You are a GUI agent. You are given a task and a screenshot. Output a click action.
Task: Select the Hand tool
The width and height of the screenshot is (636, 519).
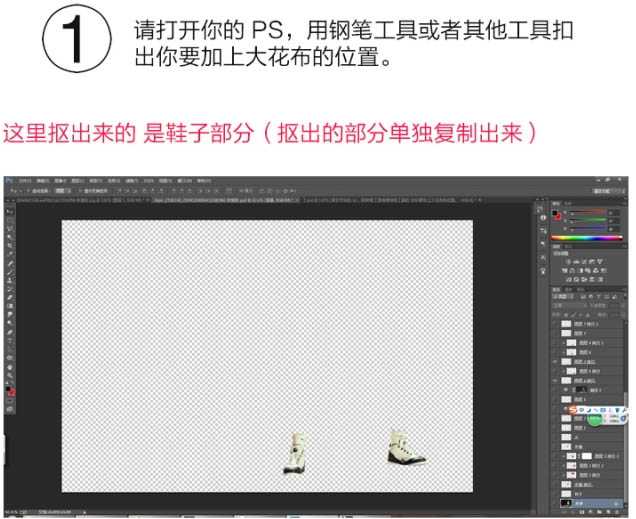11,368
